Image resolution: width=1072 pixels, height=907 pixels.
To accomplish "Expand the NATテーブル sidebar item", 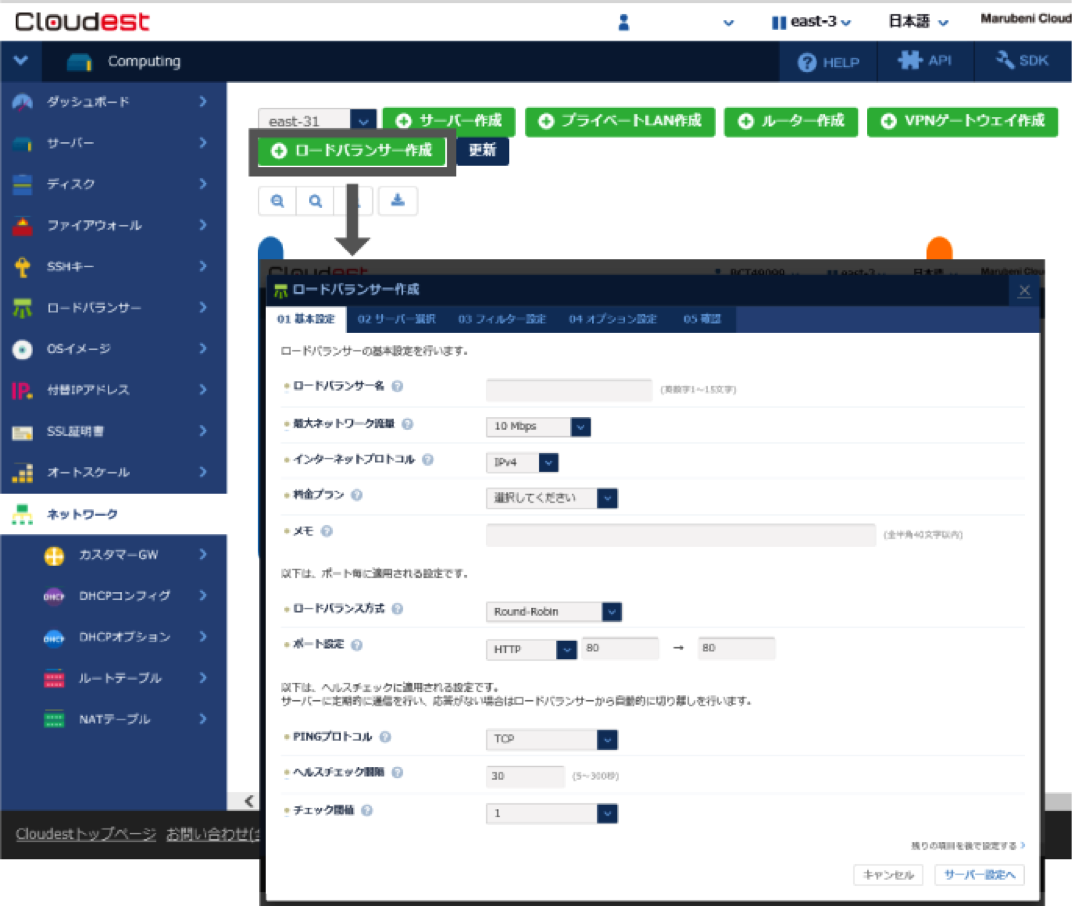I will (x=203, y=719).
